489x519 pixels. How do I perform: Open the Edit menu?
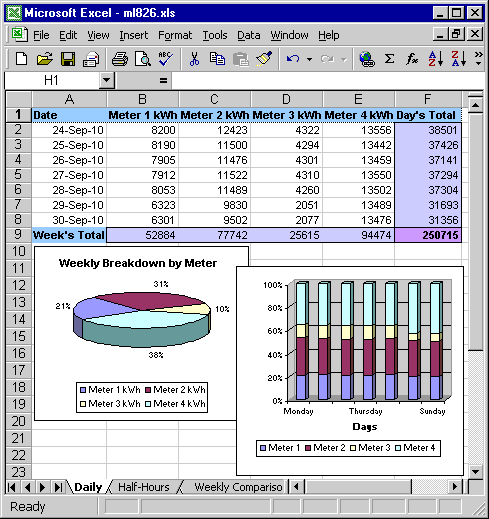pos(68,35)
